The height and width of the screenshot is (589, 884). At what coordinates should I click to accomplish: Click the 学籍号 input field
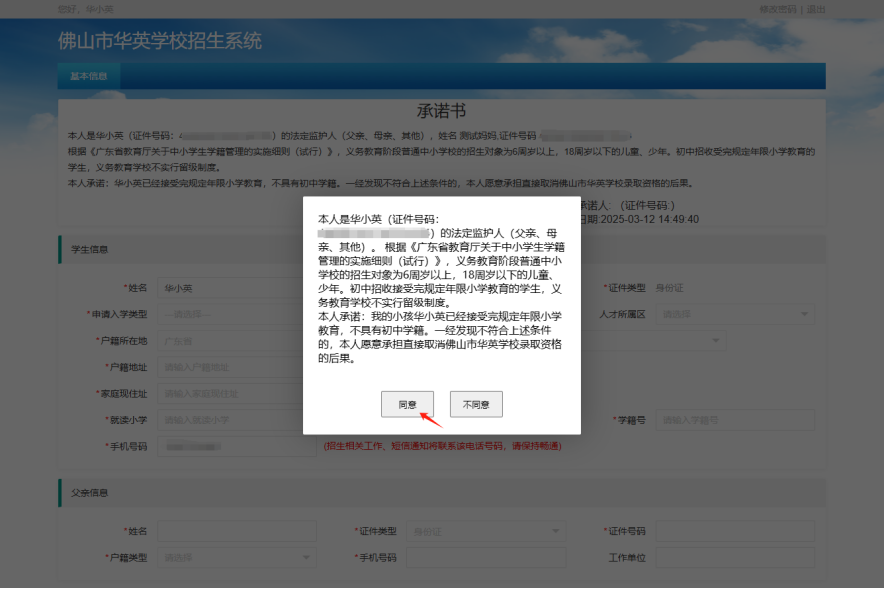[735, 420]
